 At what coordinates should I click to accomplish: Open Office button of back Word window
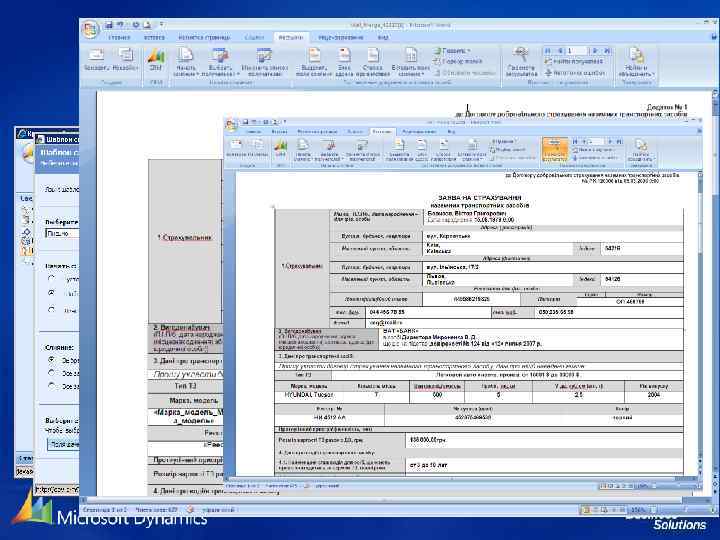click(x=90, y=29)
